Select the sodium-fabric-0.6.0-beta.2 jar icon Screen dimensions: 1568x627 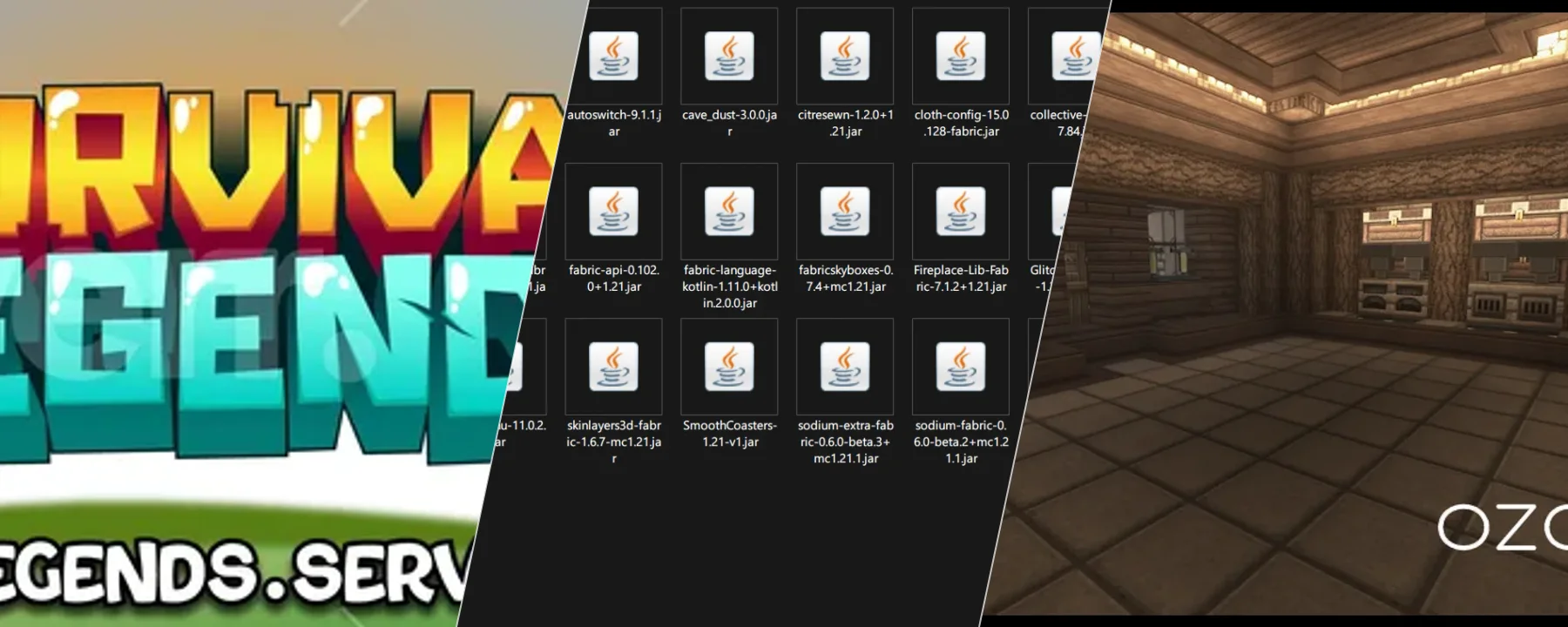pos(961,367)
